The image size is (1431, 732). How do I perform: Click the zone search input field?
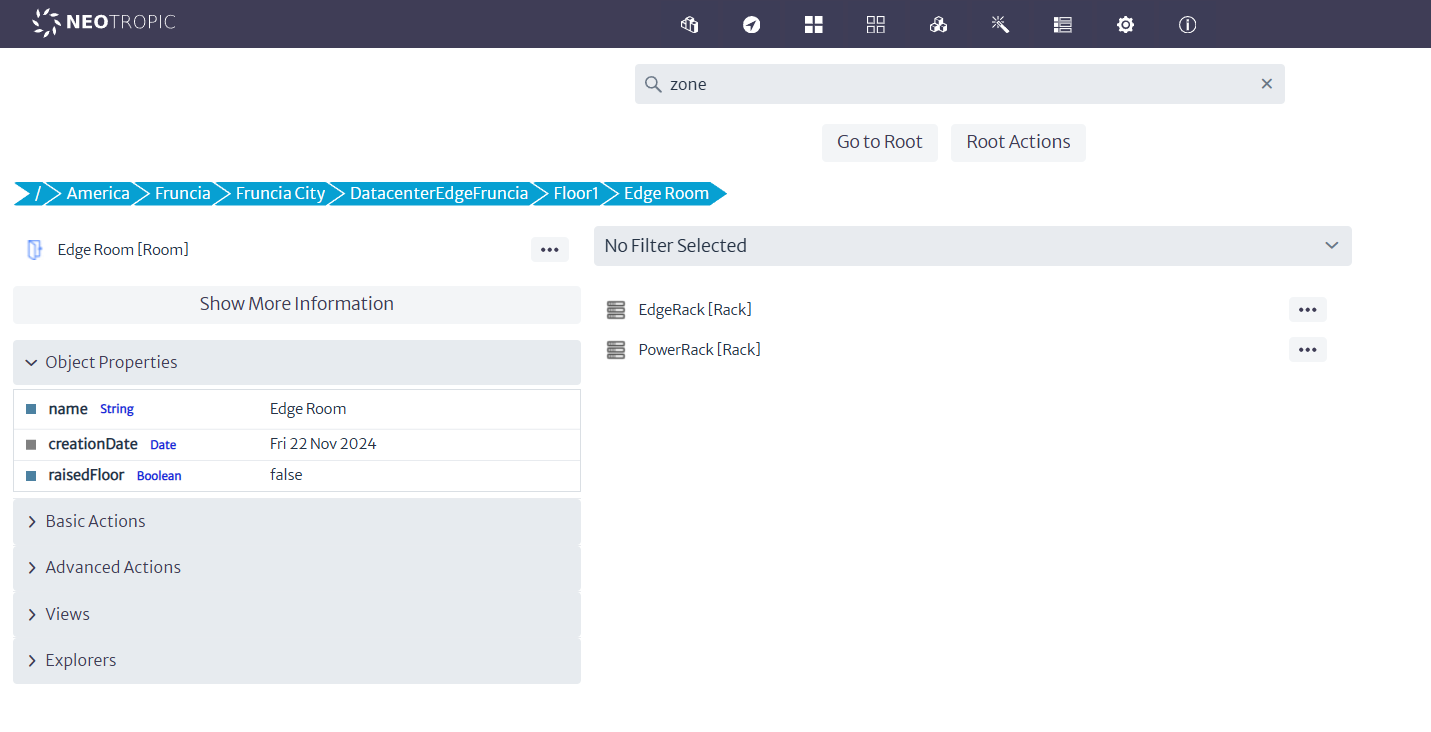[x=950, y=84]
